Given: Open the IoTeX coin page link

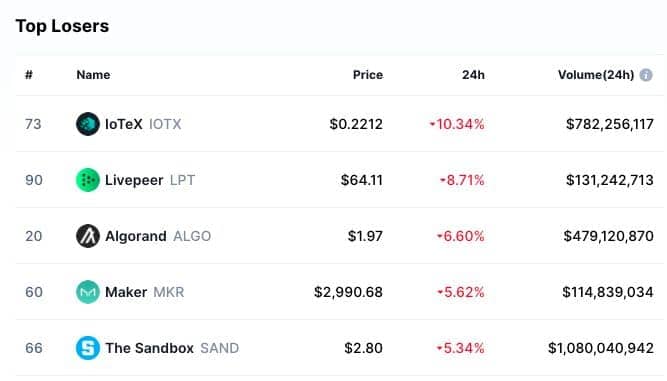Looking at the screenshot, I should 143,124.
